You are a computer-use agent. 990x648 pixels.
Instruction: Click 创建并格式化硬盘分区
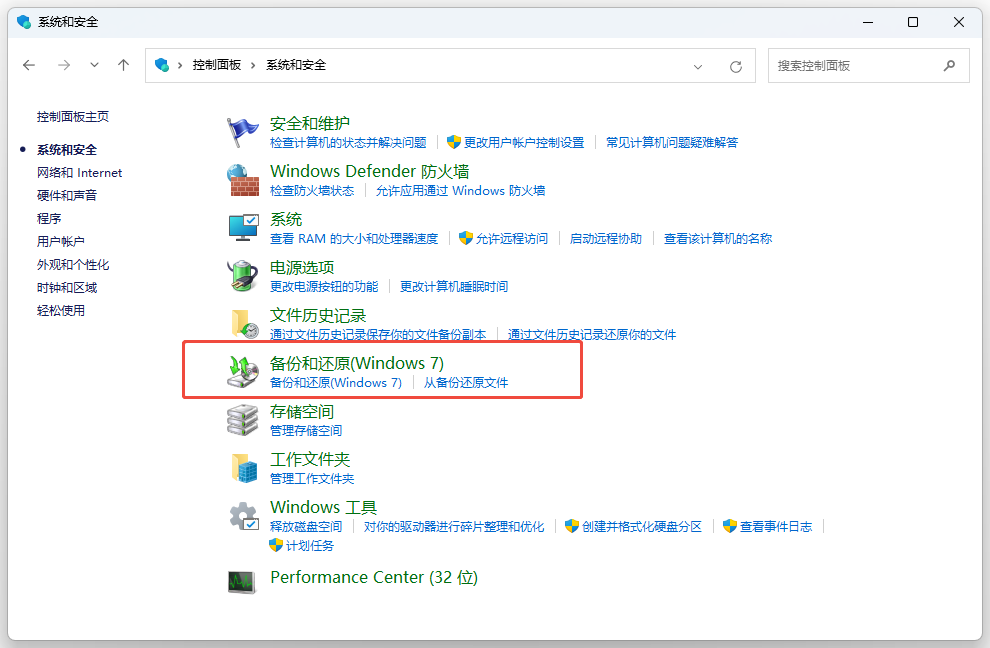[641, 527]
